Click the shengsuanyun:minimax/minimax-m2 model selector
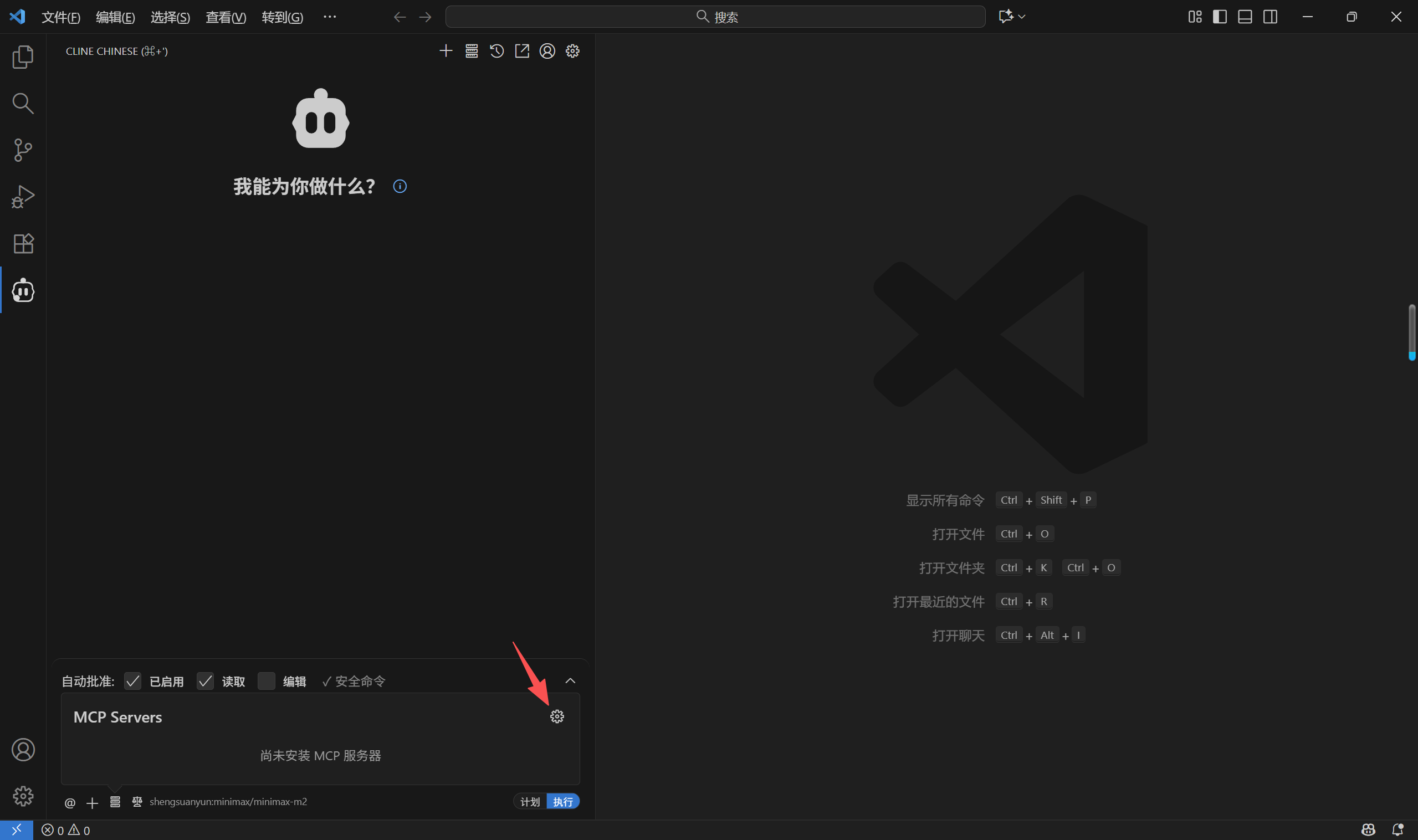Viewport: 1418px width, 840px height. tap(228, 802)
